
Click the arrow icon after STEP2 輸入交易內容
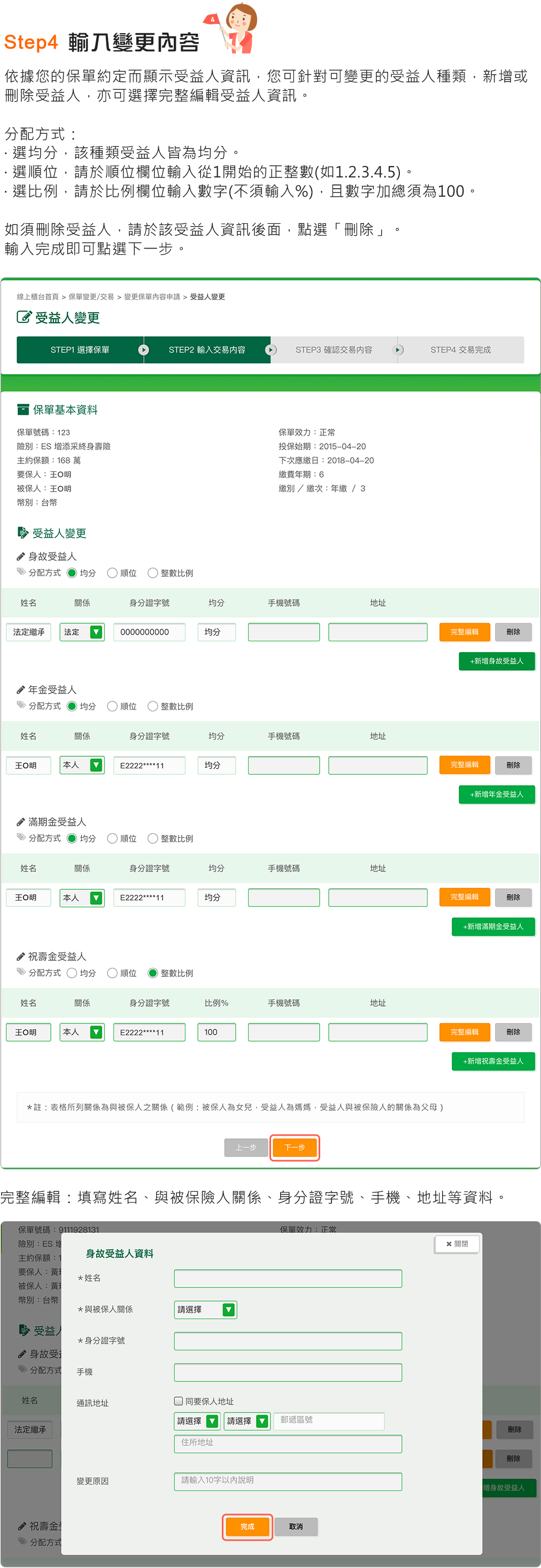click(271, 350)
